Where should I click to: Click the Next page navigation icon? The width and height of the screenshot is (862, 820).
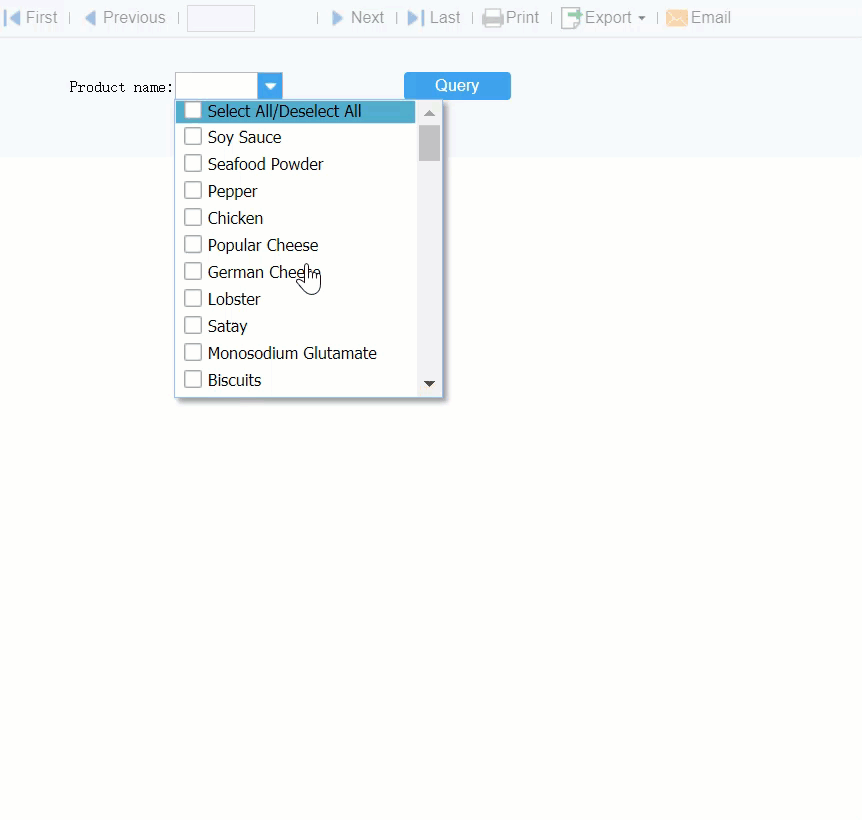click(339, 17)
